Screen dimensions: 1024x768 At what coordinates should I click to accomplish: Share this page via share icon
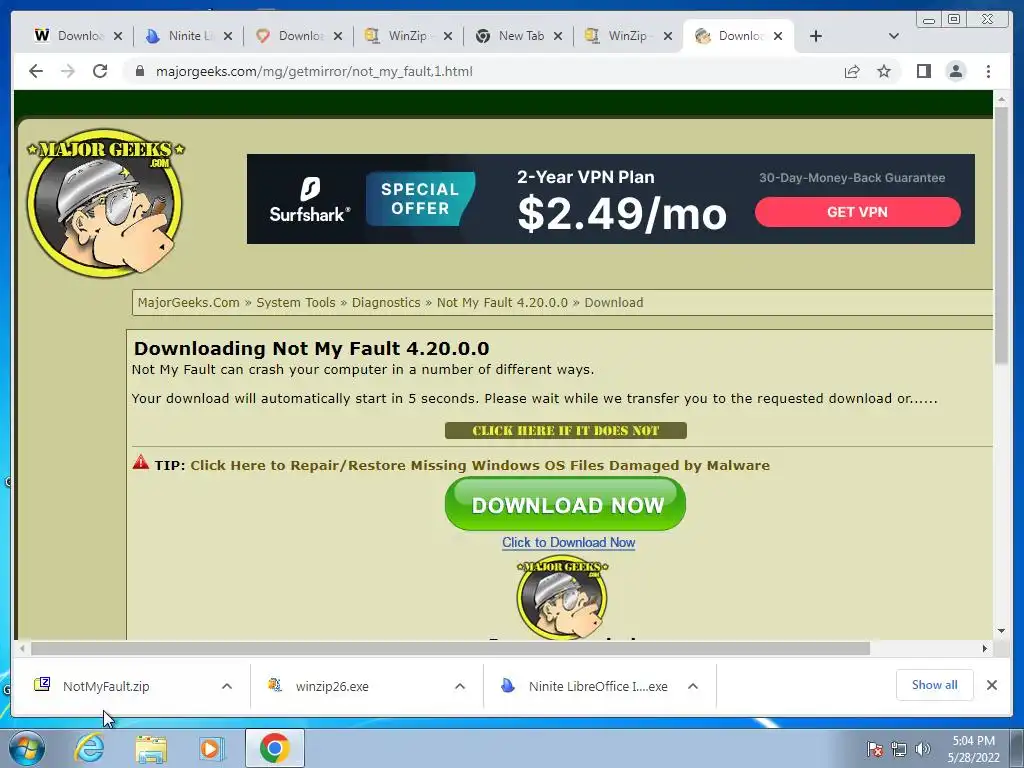click(x=852, y=71)
